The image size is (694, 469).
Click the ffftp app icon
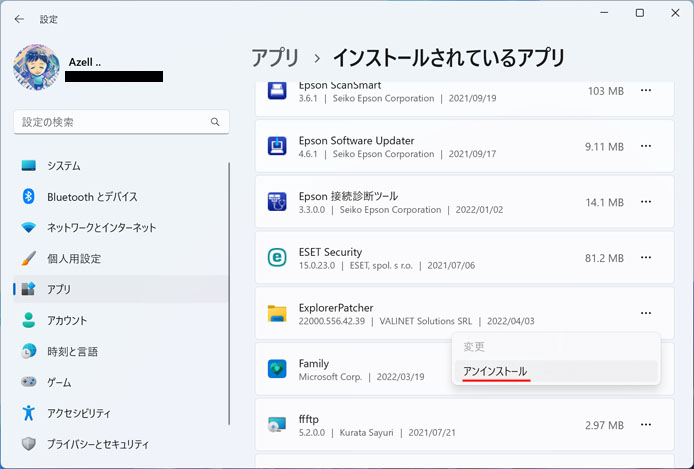click(277, 425)
